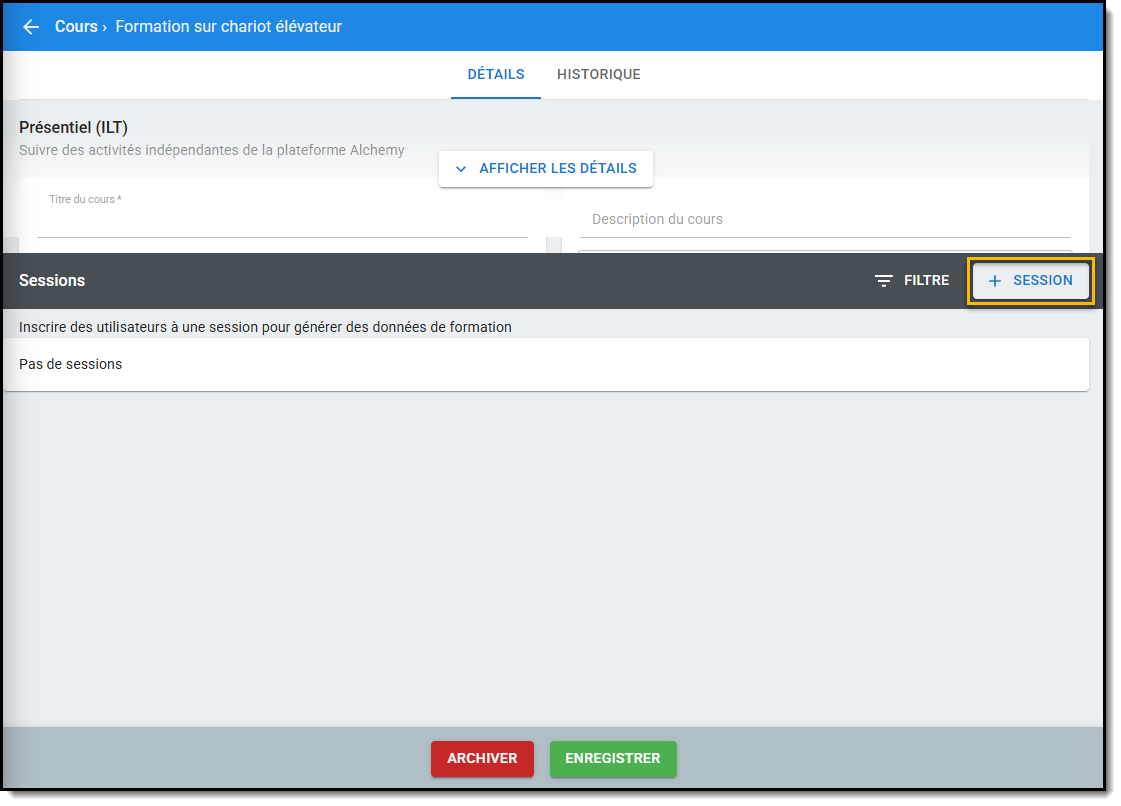Save the course with ENREGISTRER
Image resolution: width=1121 pixels, height=806 pixels.
click(x=613, y=759)
